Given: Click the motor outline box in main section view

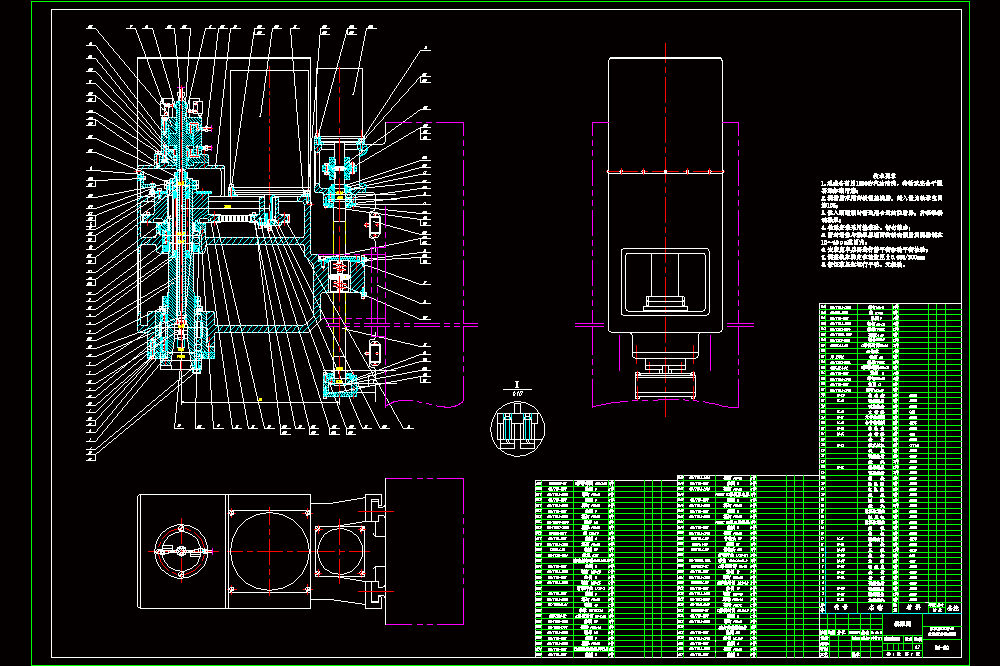Looking at the screenshot, I should click(270, 129).
